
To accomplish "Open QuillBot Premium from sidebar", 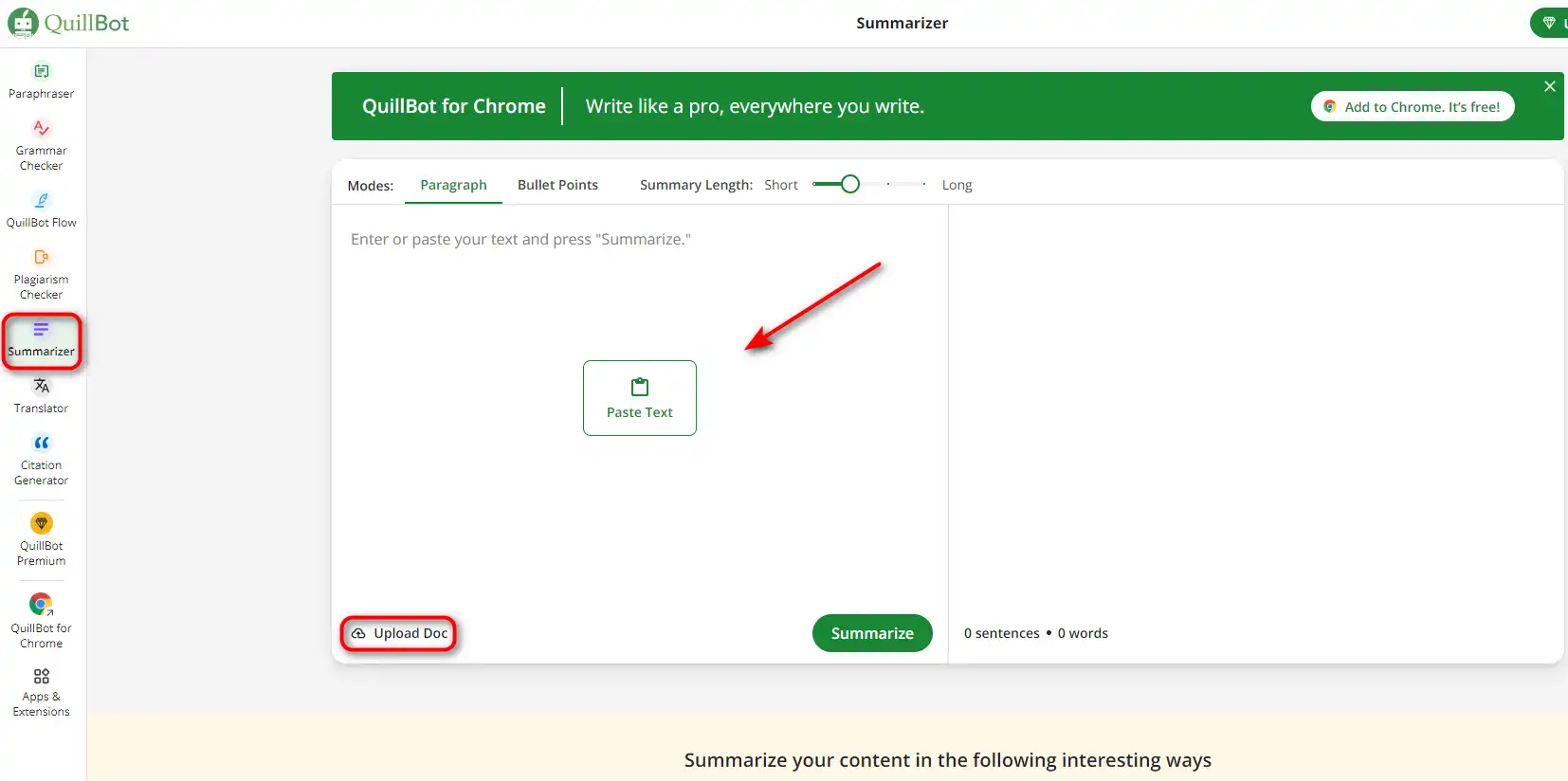I will coord(41,539).
